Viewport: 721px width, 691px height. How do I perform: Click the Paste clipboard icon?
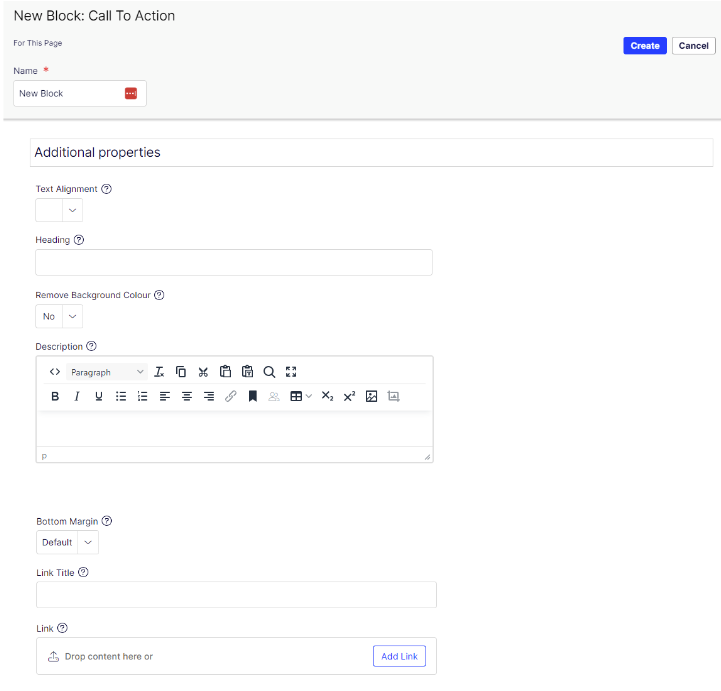pos(225,371)
